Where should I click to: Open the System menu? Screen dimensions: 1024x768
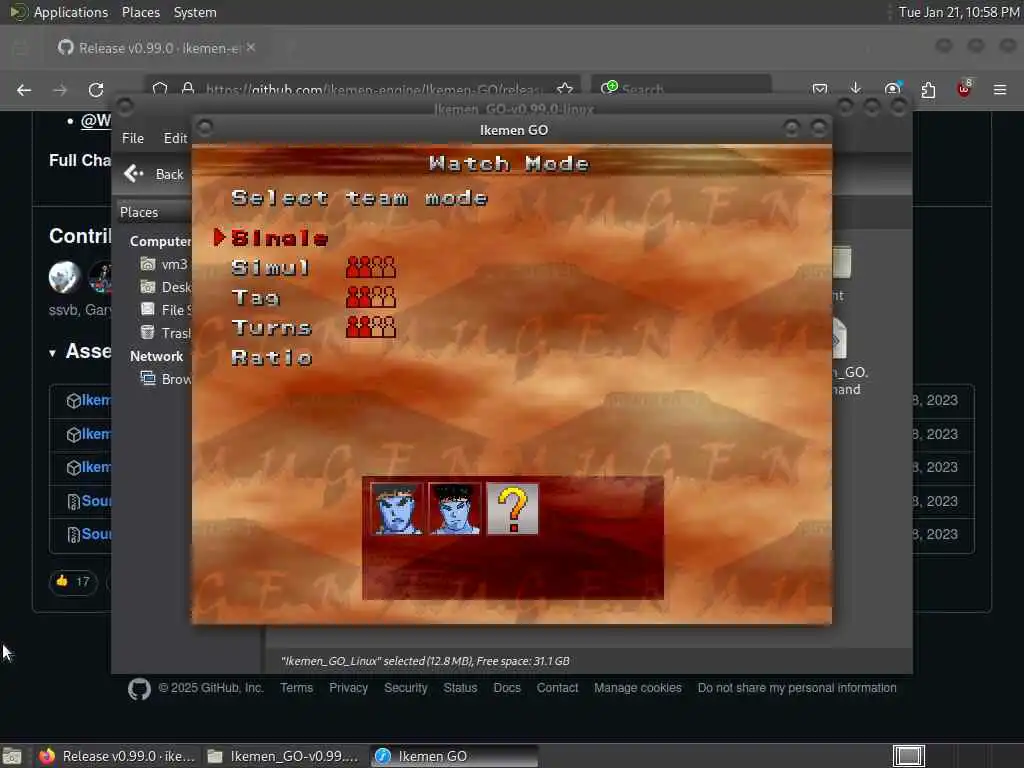[195, 12]
